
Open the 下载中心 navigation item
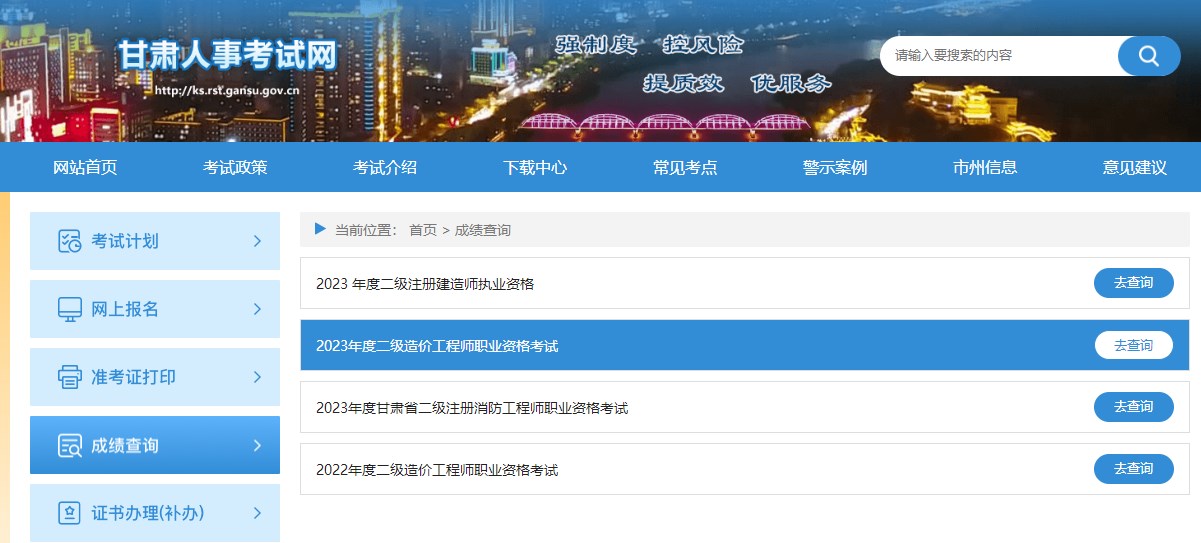535,168
